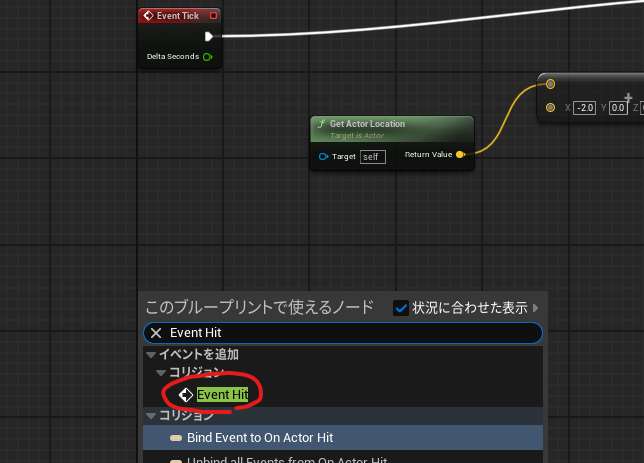Click the green Delta Seconds output pin
This screenshot has height=463, width=644.
point(208,57)
